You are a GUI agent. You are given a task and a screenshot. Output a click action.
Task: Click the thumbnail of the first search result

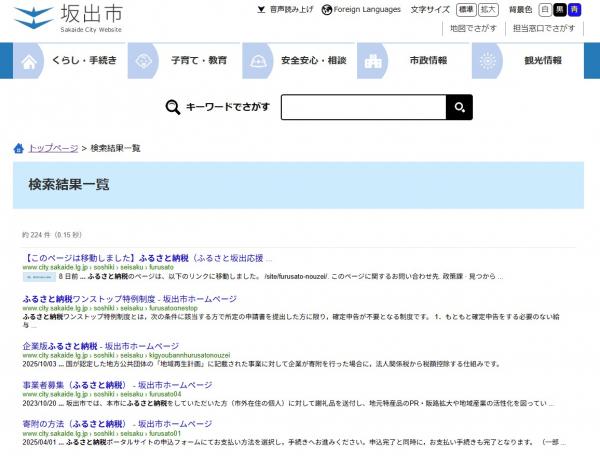pyautogui.click(x=39, y=277)
